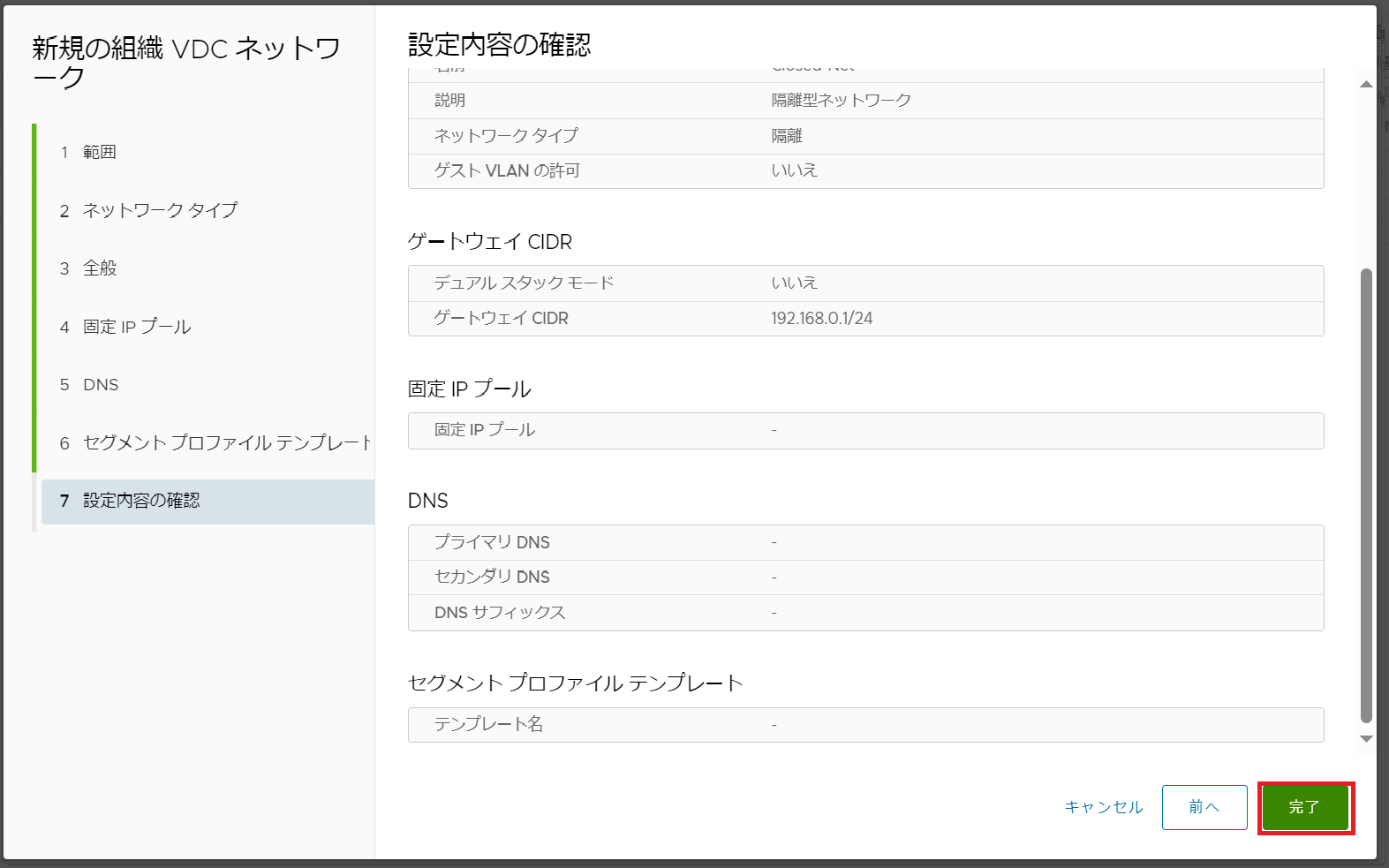Screen dimensions: 1389x868
Task: Click the current step 7 設定内容の確認
Action: (141, 501)
